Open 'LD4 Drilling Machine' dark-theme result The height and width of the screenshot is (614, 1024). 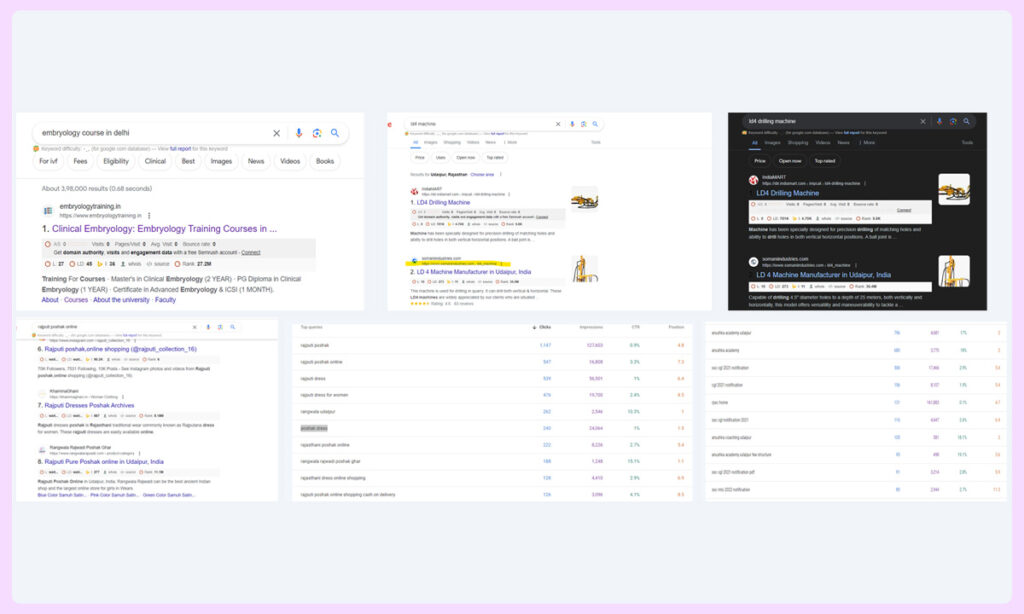point(788,193)
